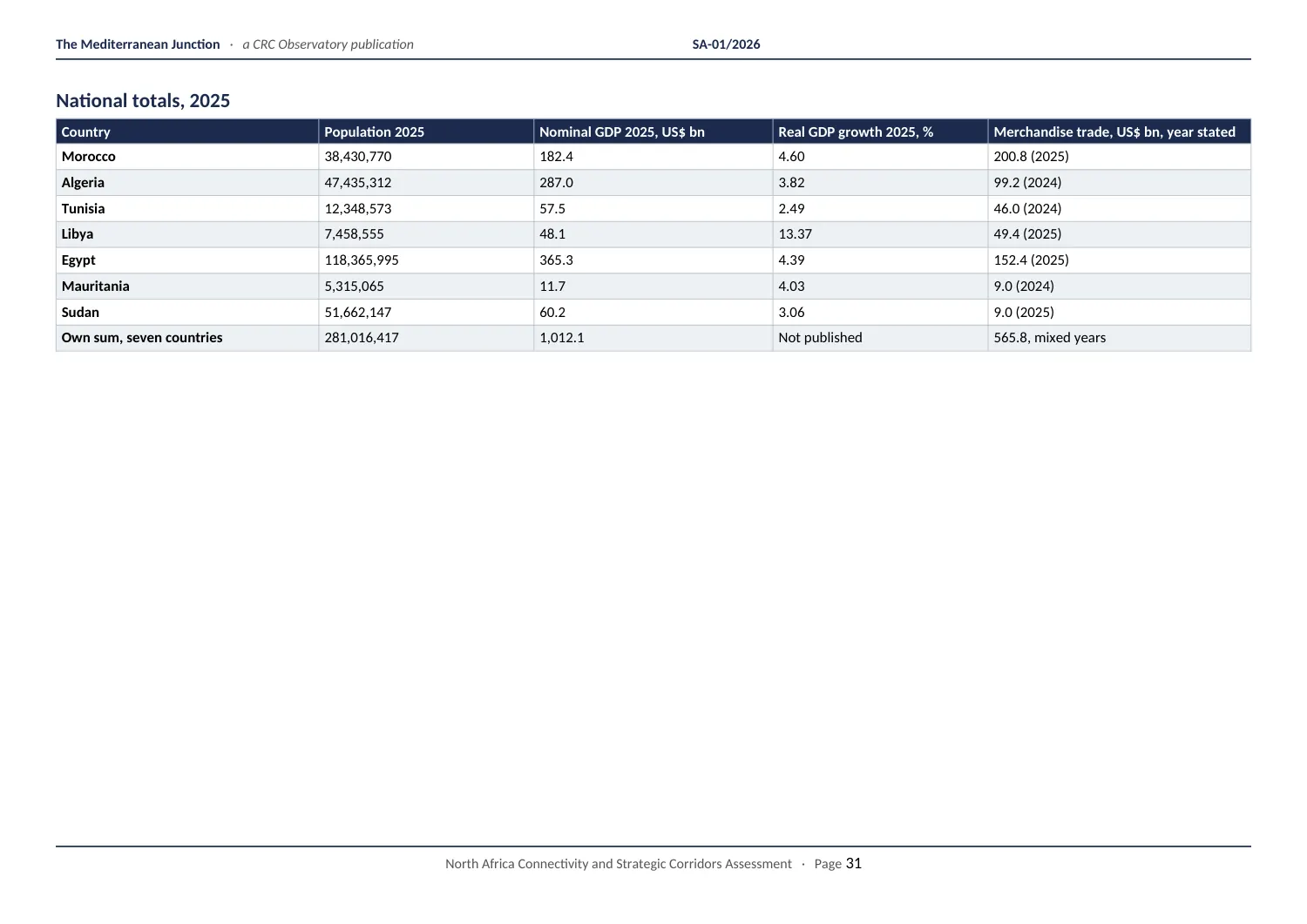This screenshot has width=1307, height=924.
Task: Click the 'Own sum, seven countries' row label
Action: pyautogui.click(x=142, y=338)
